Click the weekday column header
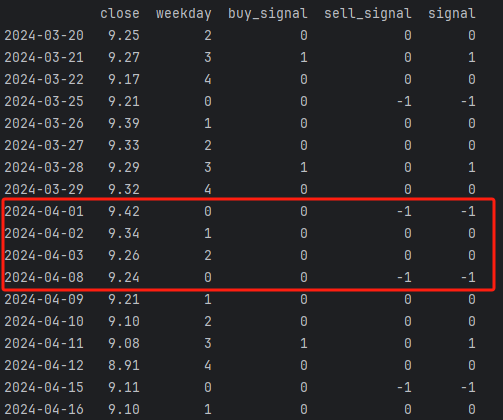 184,14
